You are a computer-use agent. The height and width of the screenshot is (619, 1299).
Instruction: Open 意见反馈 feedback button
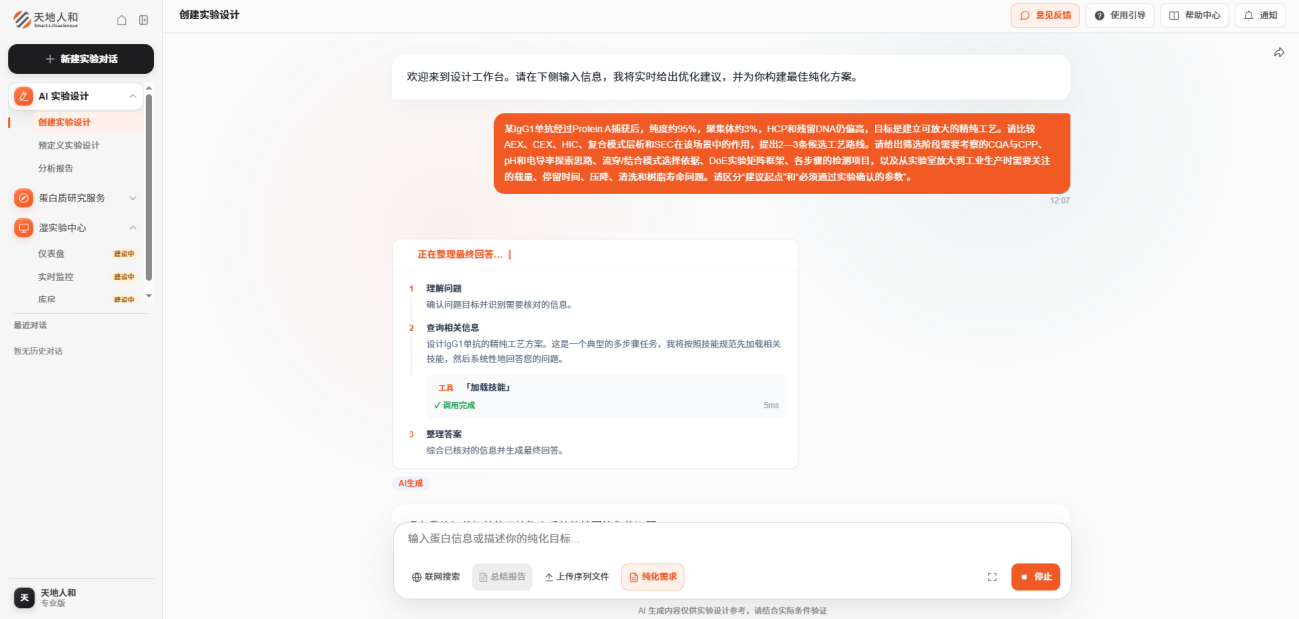[x=1045, y=16]
